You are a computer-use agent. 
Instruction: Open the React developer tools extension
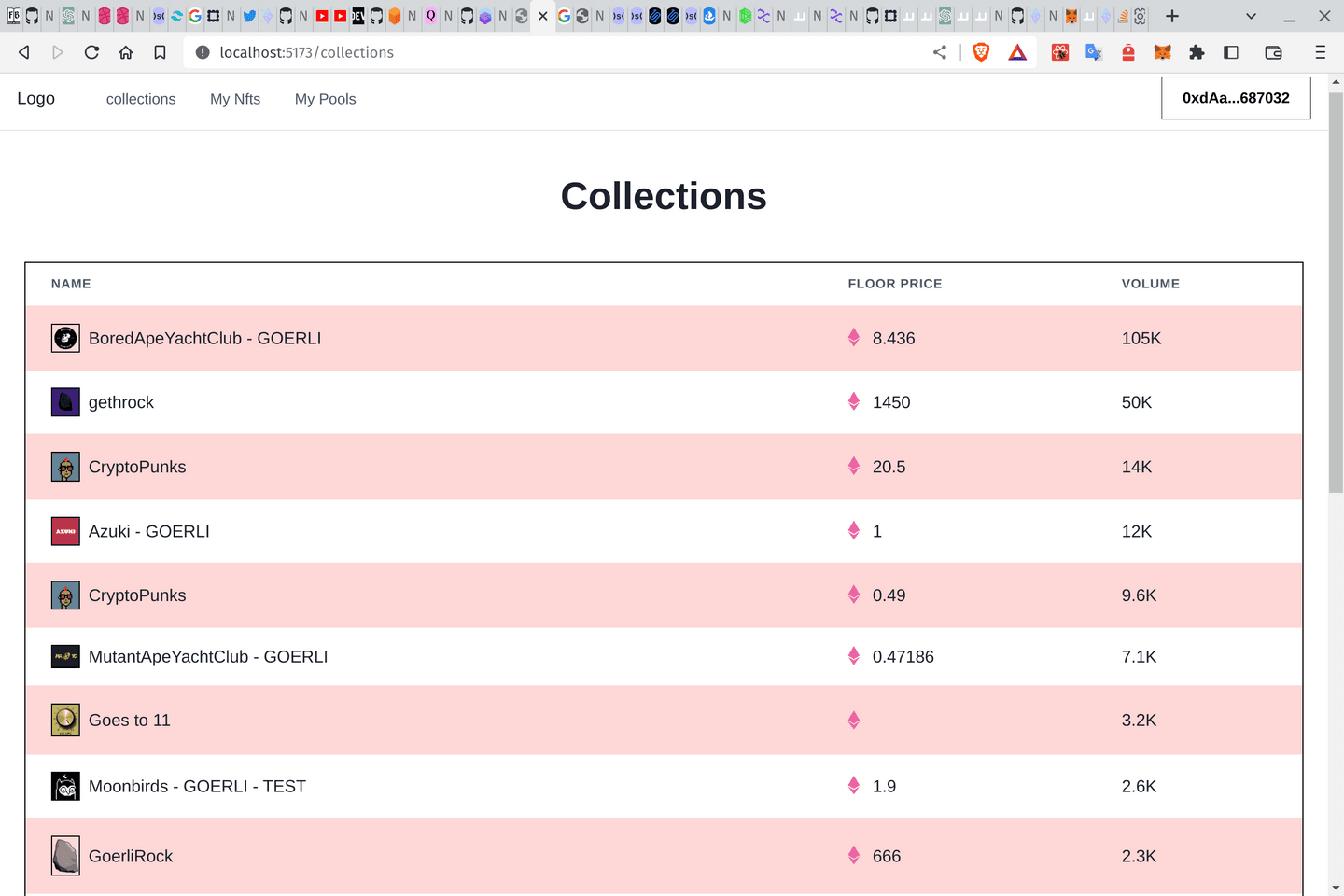point(1060,52)
